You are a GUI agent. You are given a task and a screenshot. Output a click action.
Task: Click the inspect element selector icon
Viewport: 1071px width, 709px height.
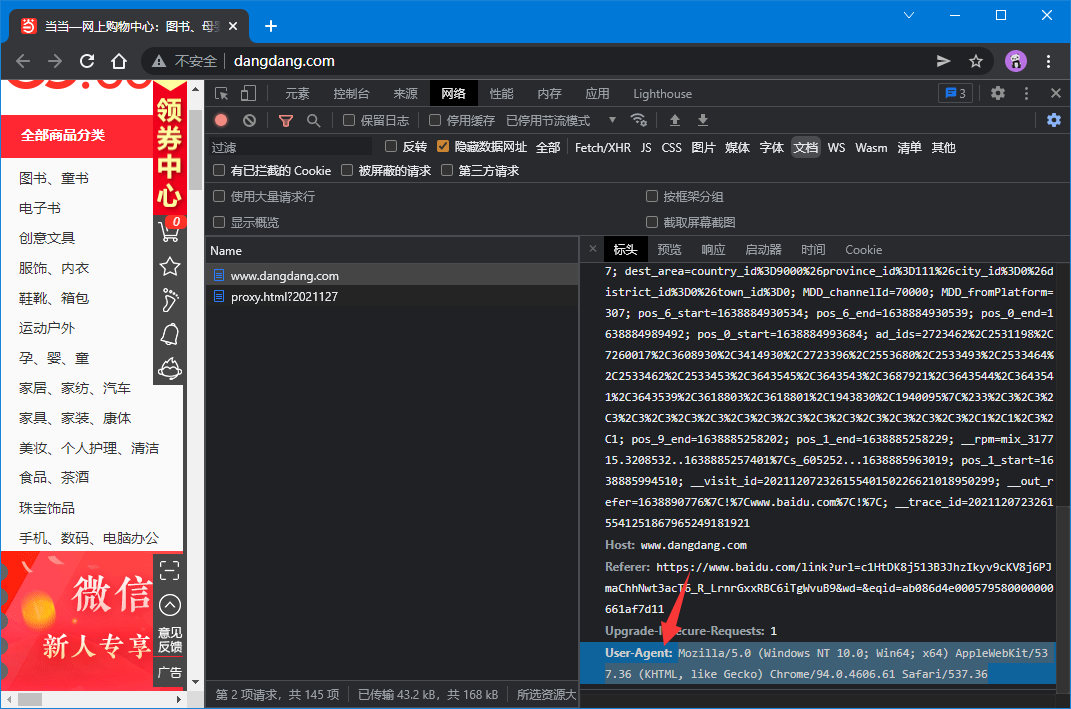(221, 94)
